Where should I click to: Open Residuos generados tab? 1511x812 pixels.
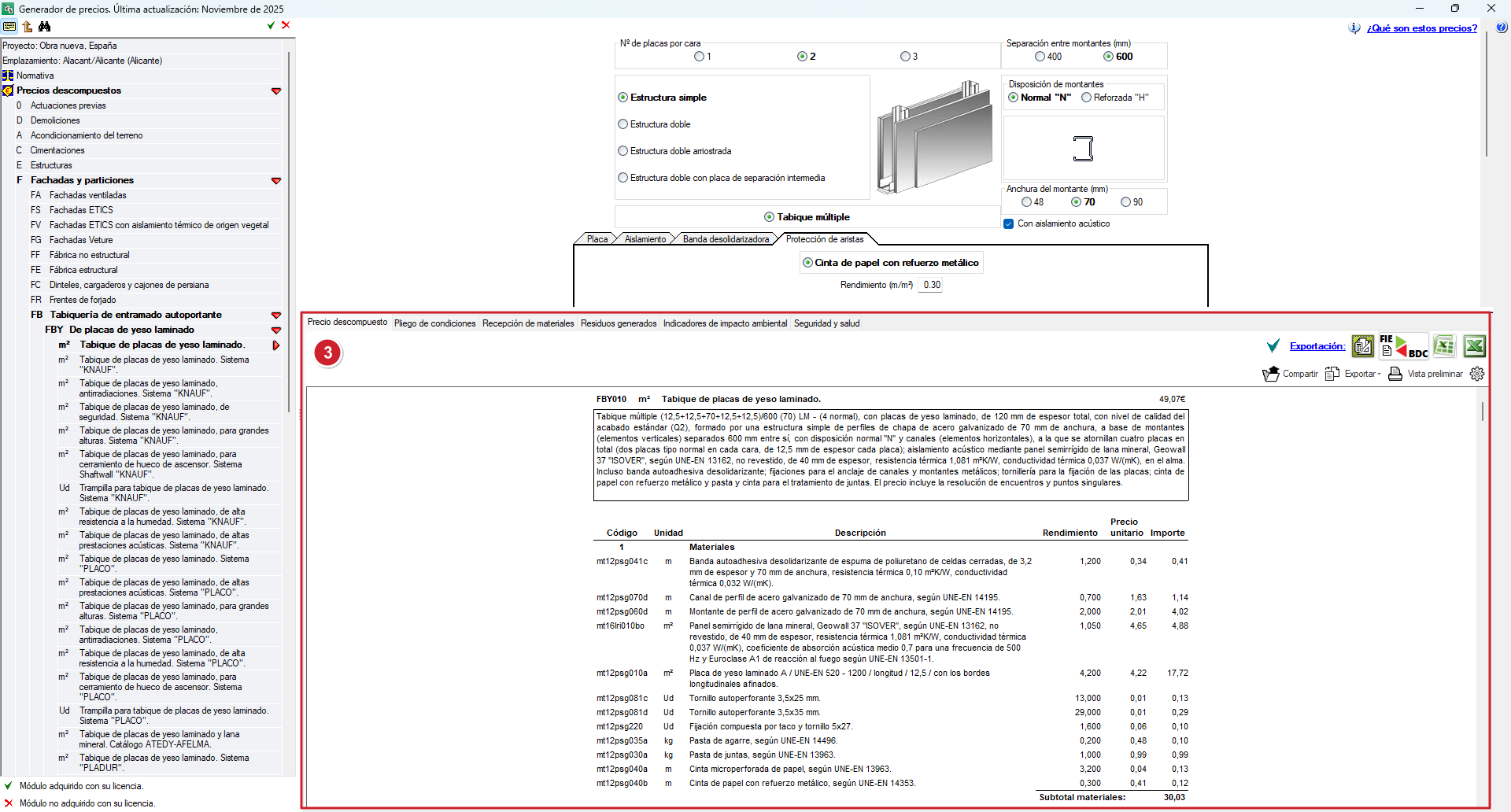click(x=619, y=323)
